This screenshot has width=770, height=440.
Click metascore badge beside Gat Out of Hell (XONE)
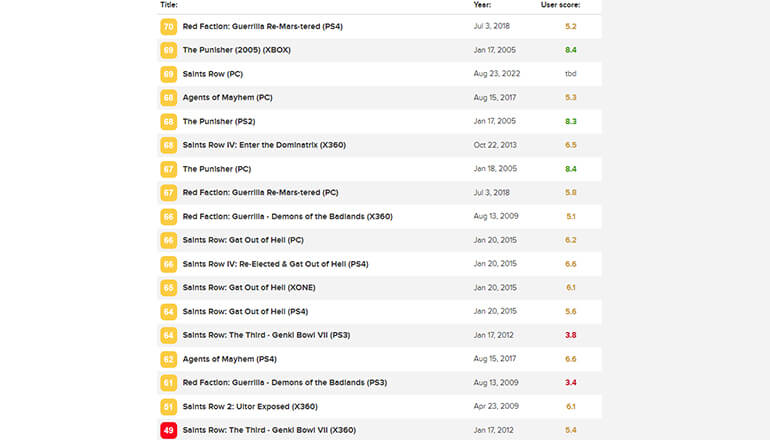click(168, 288)
